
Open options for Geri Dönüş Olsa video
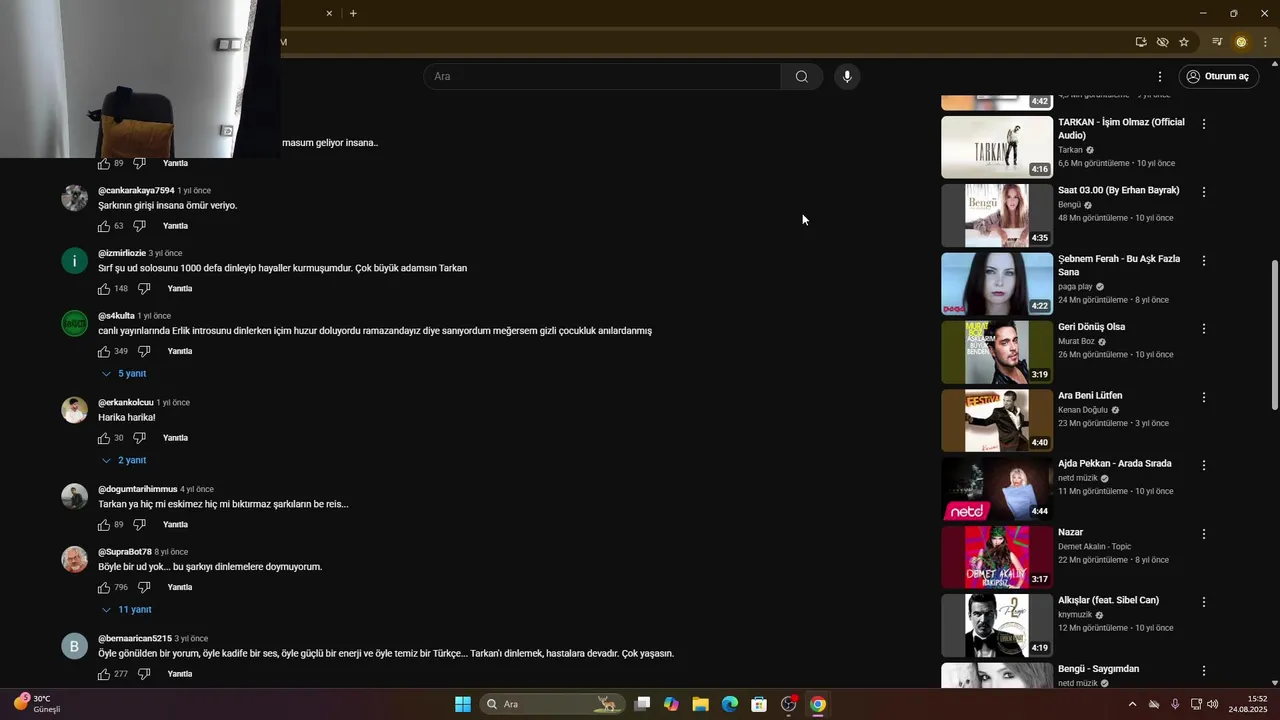coord(1204,329)
